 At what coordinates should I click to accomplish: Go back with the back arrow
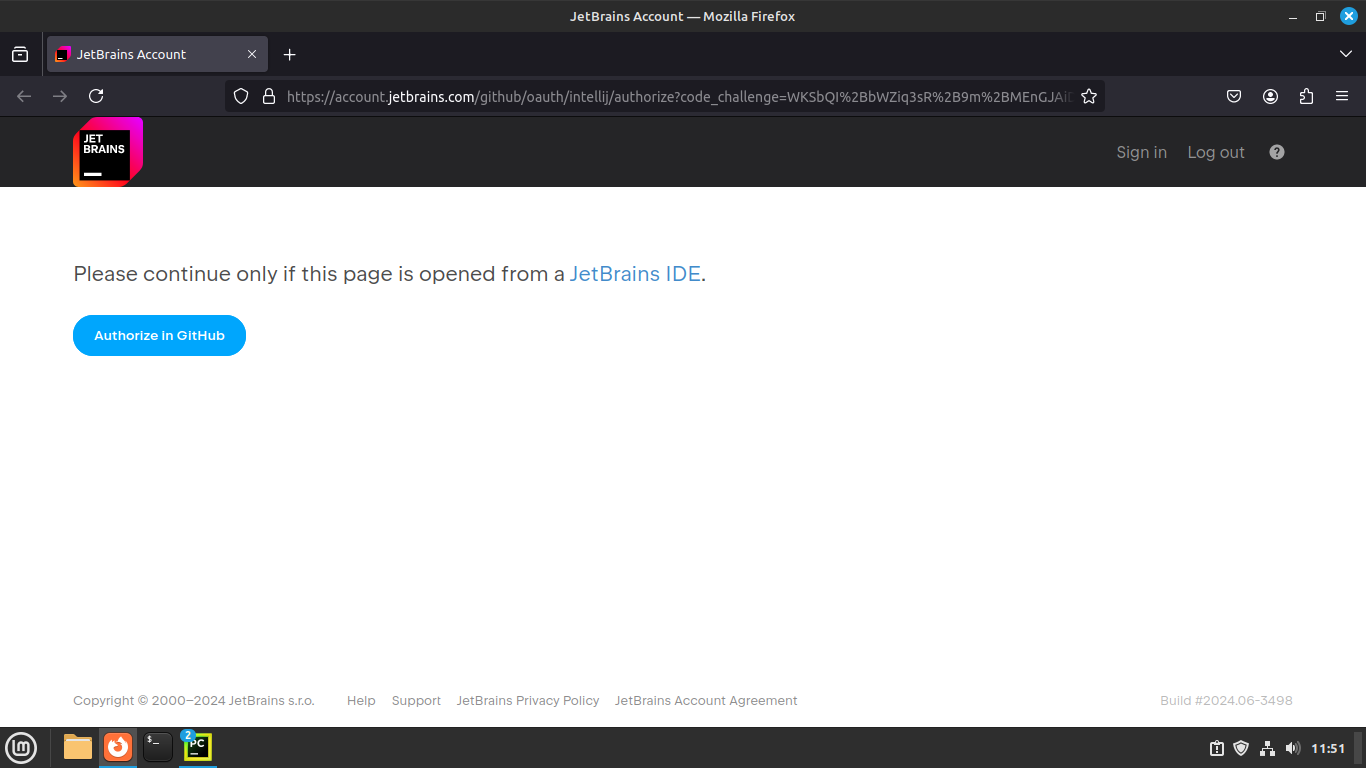click(24, 96)
